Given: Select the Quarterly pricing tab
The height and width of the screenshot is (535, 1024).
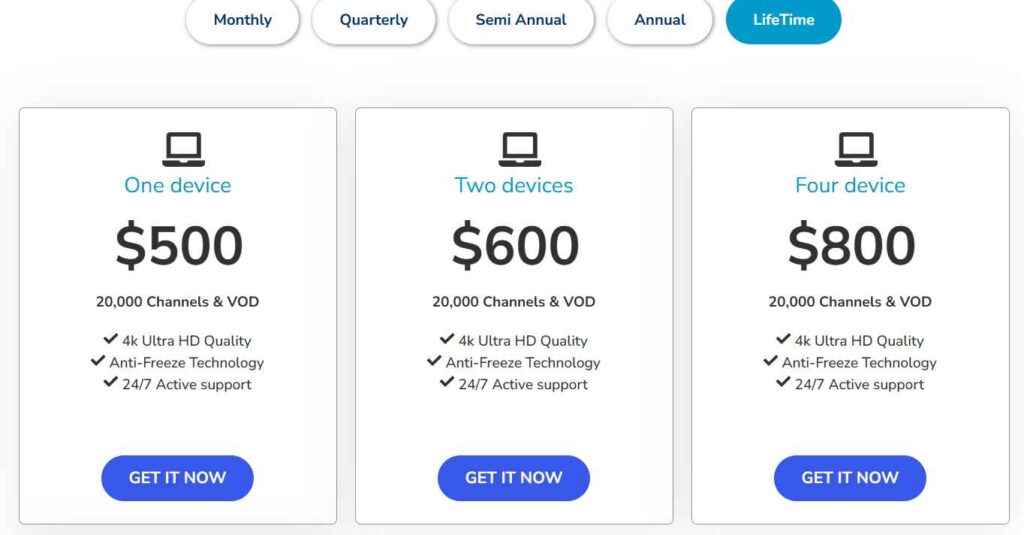Looking at the screenshot, I should pos(373,20).
